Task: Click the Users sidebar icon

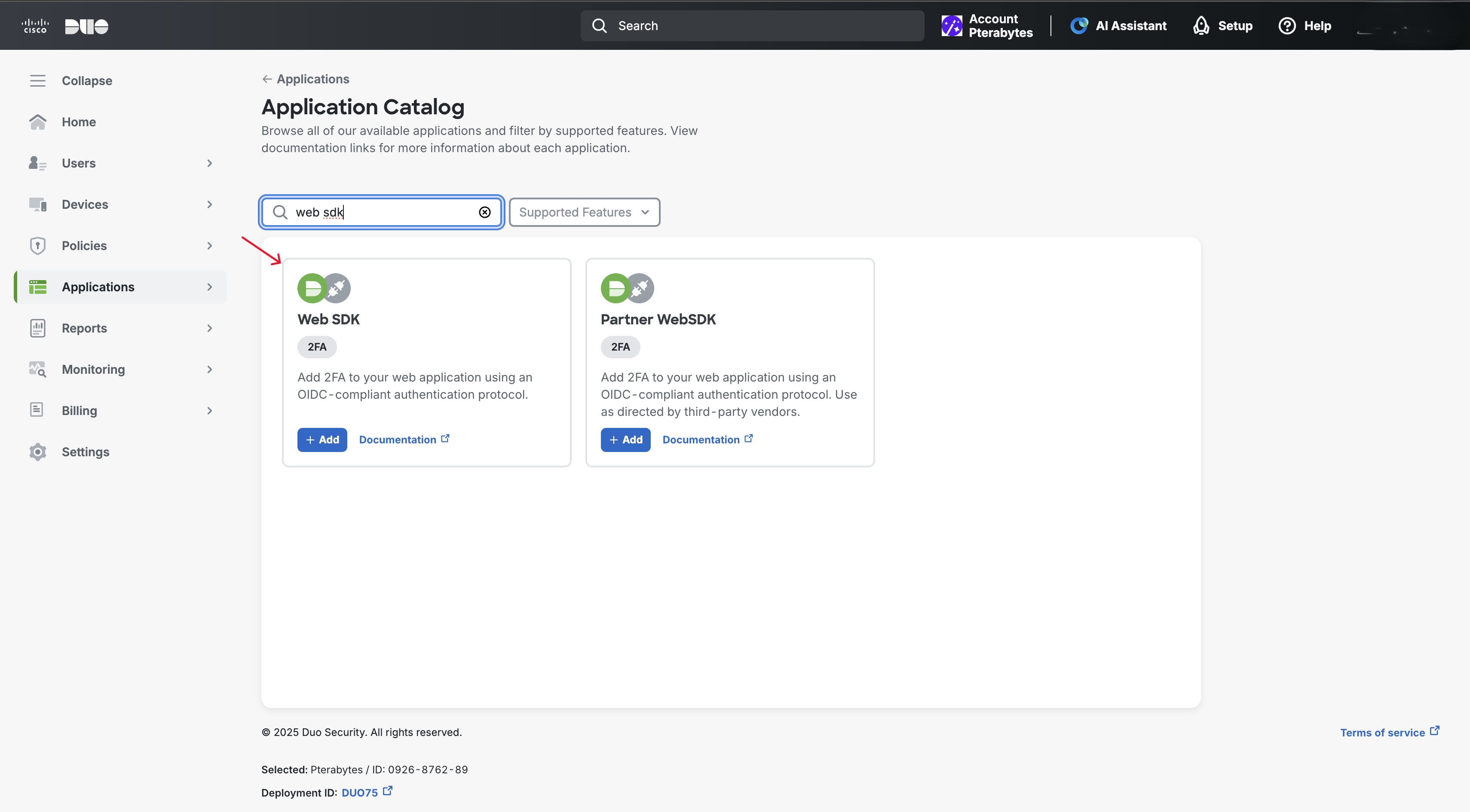Action: point(38,163)
